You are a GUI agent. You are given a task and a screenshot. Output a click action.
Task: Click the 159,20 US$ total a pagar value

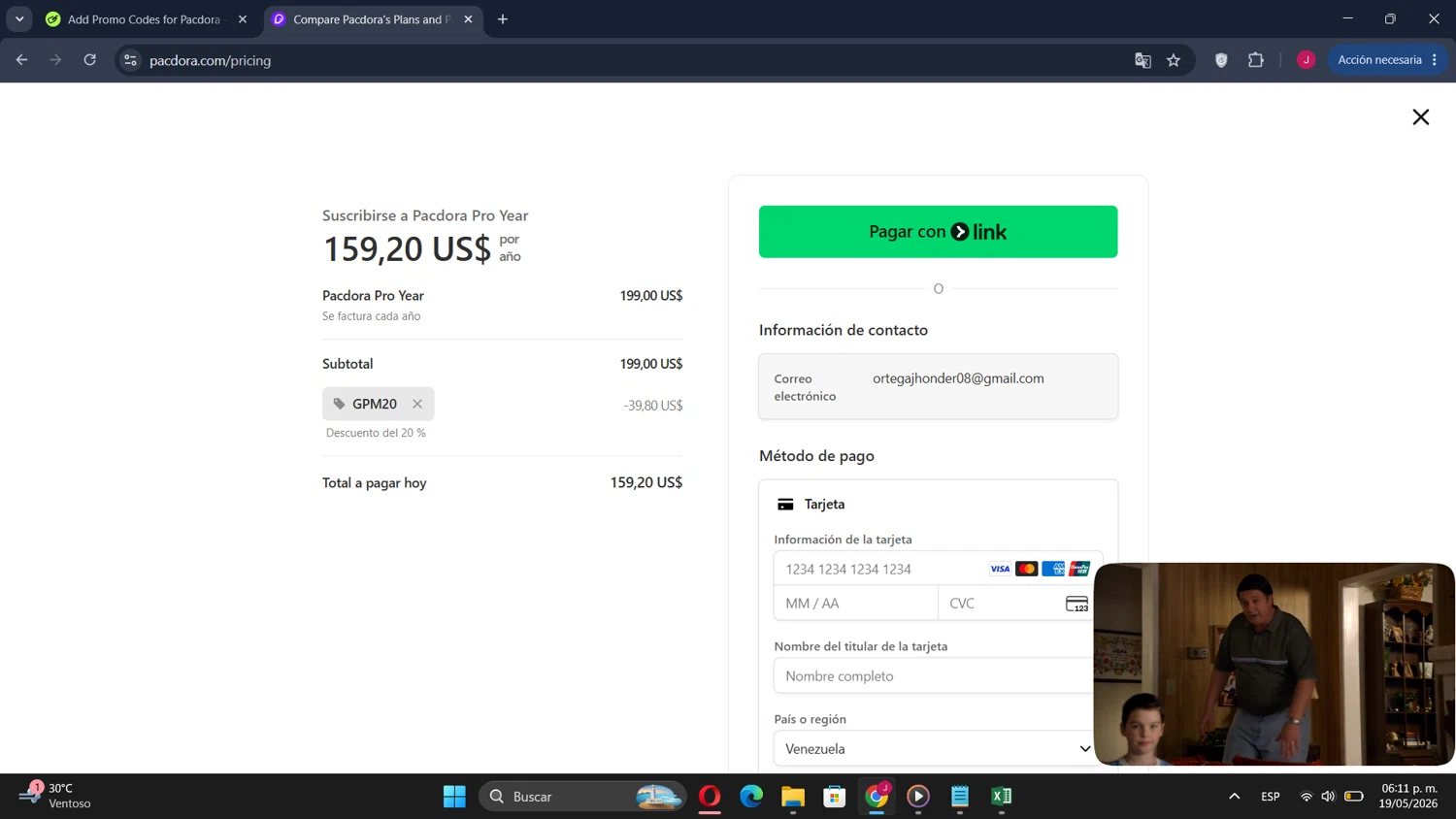point(646,482)
